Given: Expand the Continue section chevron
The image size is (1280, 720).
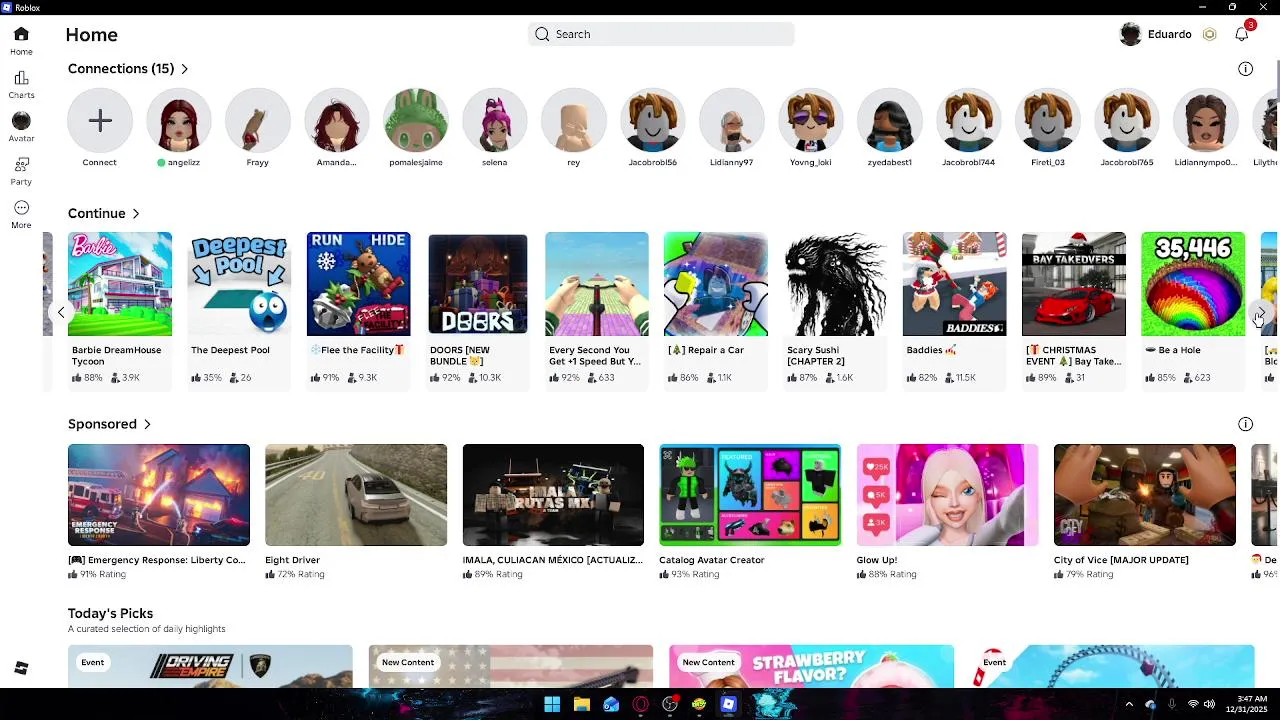Looking at the screenshot, I should coord(135,214).
